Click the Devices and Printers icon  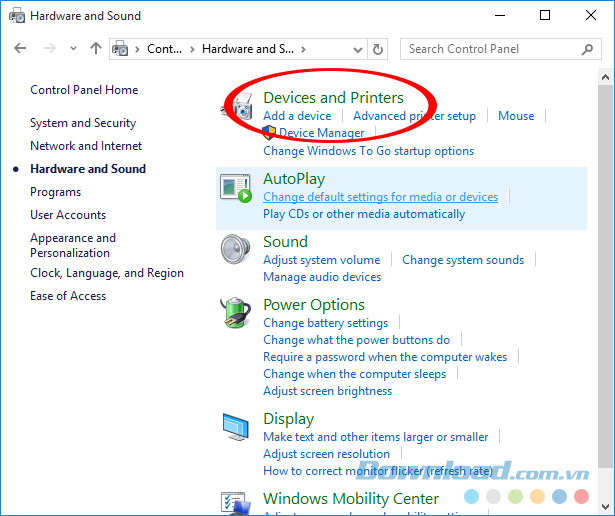click(x=237, y=107)
